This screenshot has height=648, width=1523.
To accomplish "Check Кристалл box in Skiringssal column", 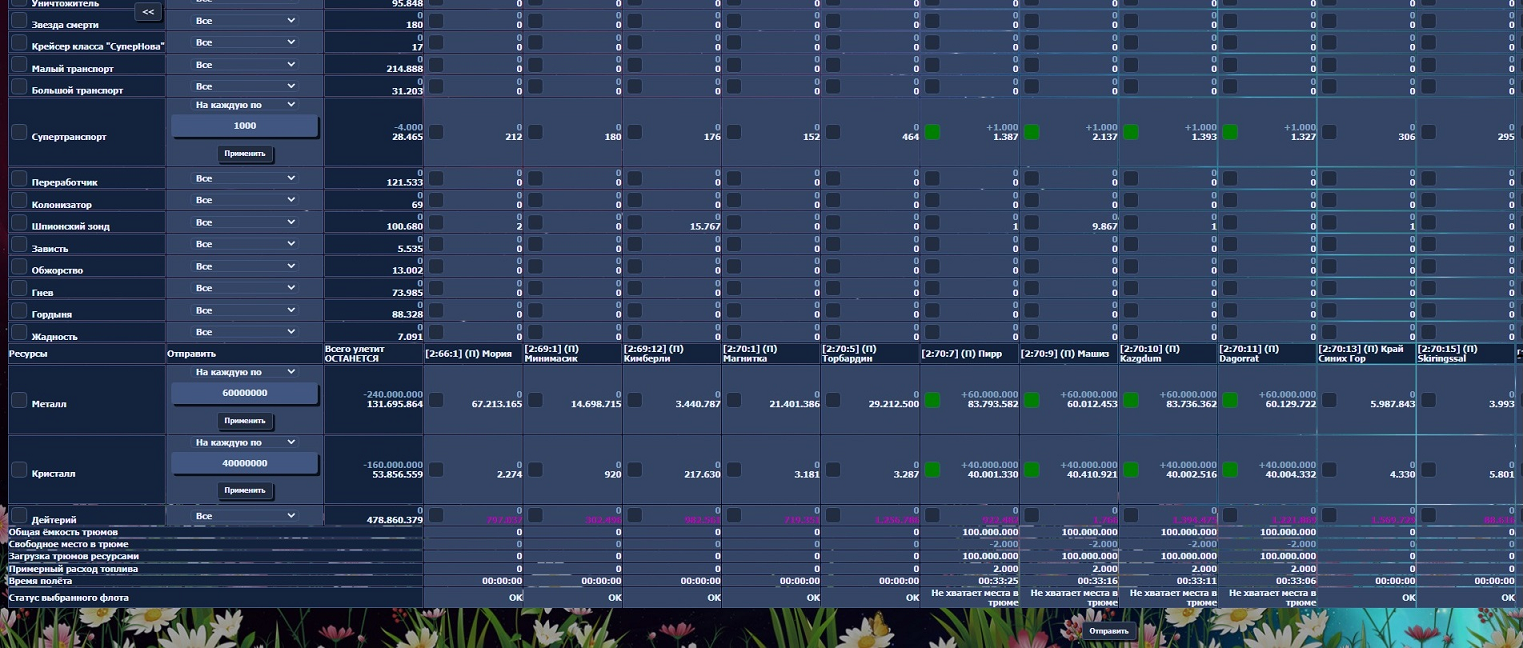I will [1428, 470].
